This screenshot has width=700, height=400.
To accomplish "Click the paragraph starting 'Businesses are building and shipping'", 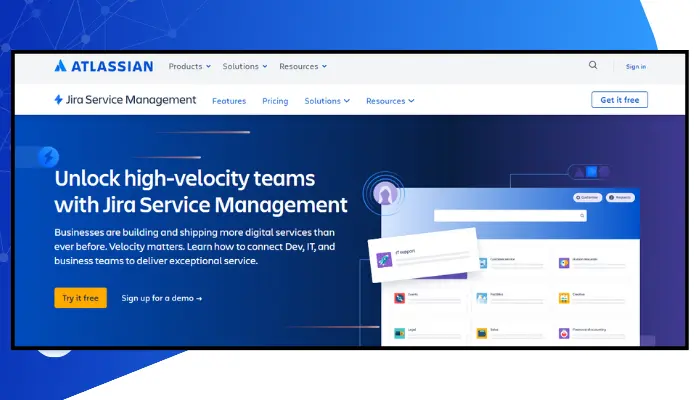I will (195, 246).
